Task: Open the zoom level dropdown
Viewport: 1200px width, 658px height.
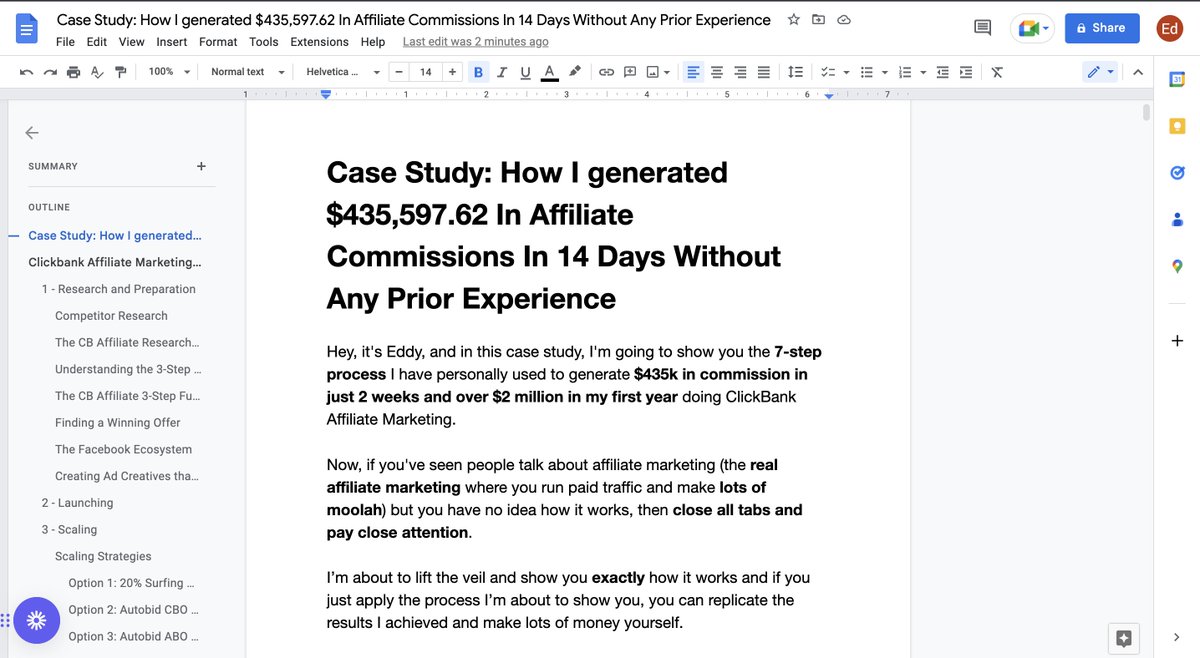Action: click(x=168, y=71)
